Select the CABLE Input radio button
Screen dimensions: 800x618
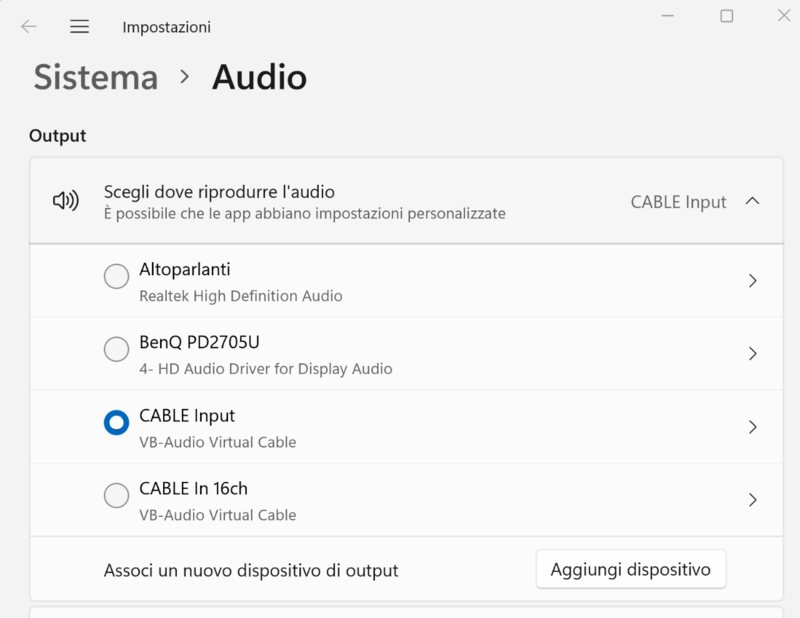(116, 423)
